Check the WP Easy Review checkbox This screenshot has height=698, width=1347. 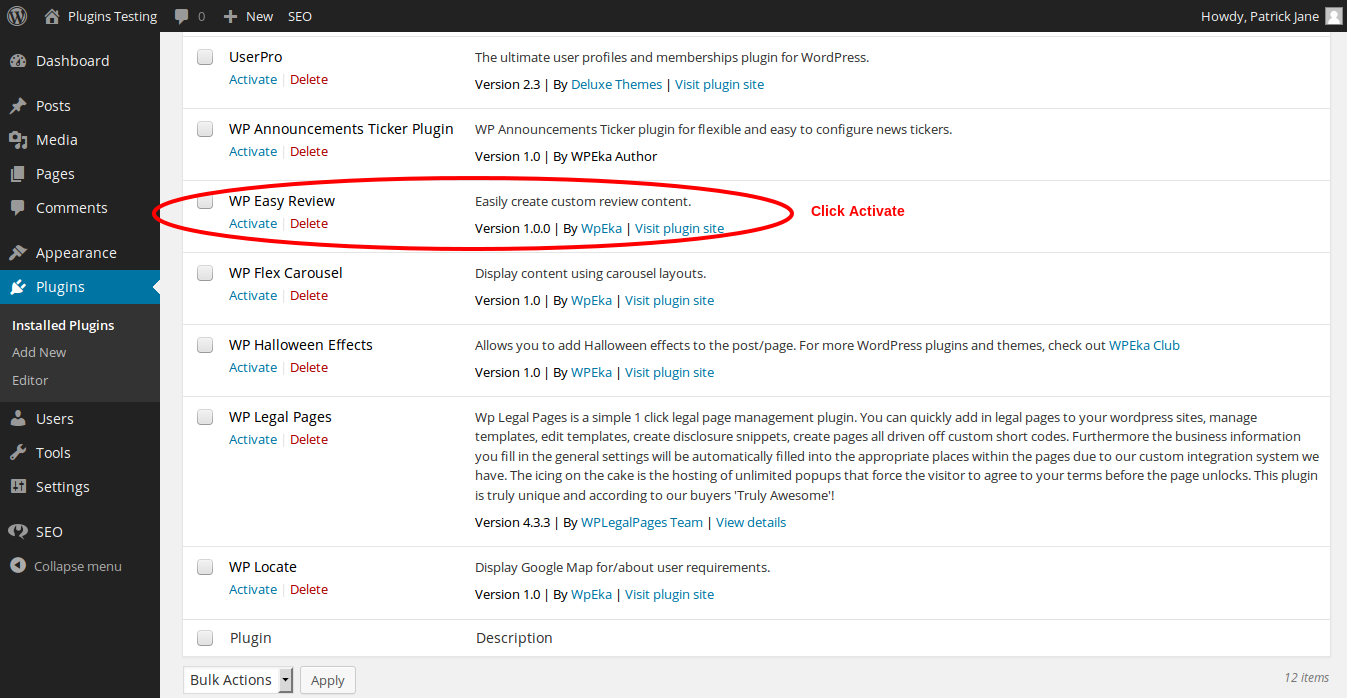pos(205,201)
